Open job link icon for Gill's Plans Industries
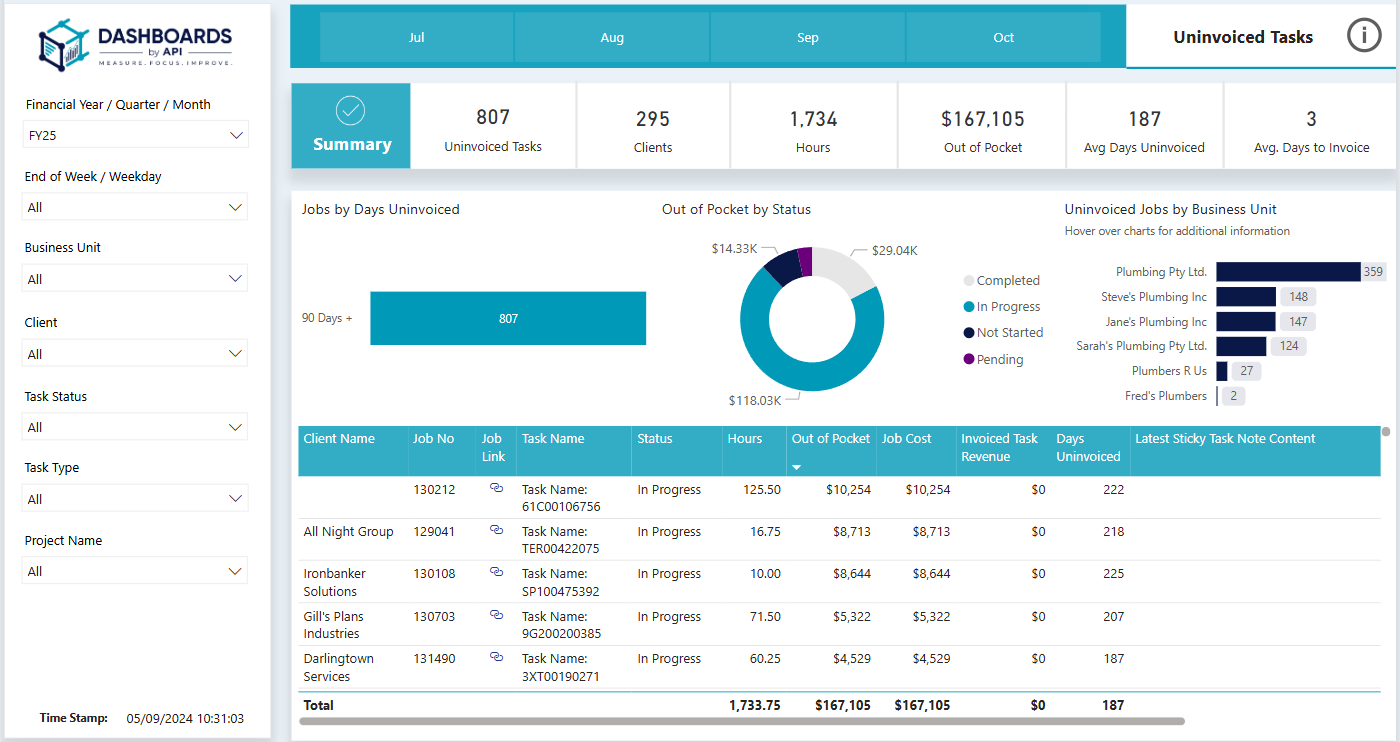 click(x=496, y=616)
